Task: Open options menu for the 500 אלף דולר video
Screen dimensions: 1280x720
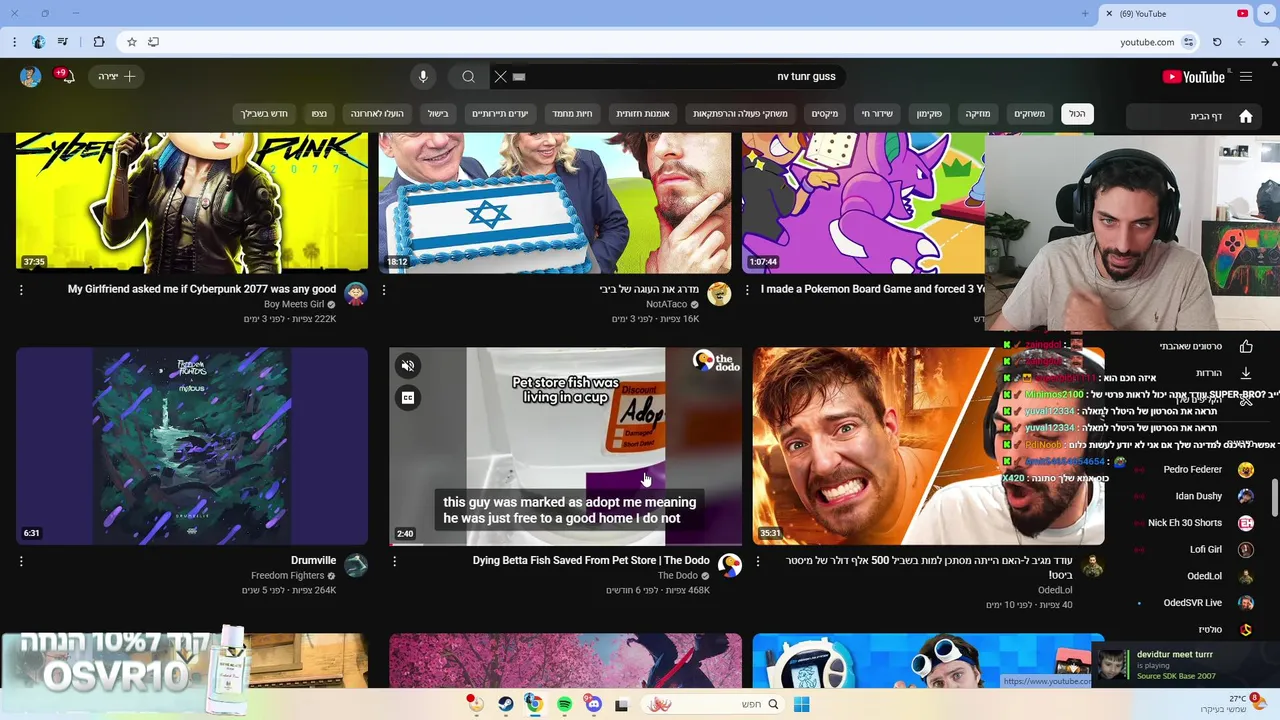Action: 758,562
